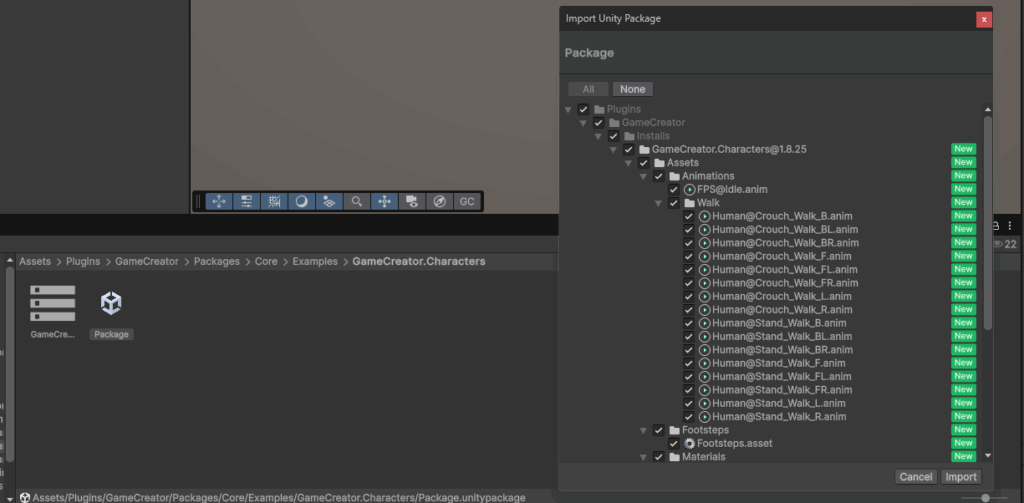Viewport: 1024px width, 503px height.
Task: Click the Human@Crouch_Walk_B.anim clip icon
Action: (x=705, y=216)
